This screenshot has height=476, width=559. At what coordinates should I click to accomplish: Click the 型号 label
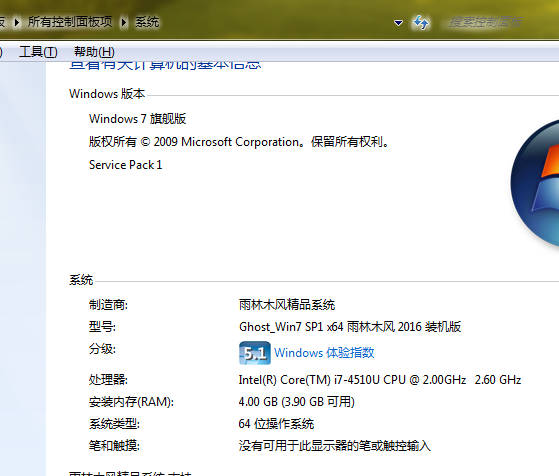coord(102,327)
